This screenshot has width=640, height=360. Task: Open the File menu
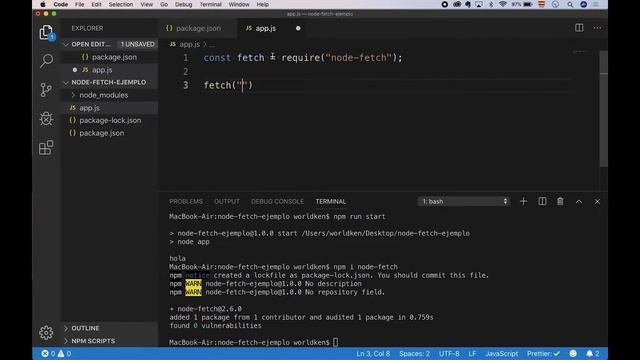80,4
